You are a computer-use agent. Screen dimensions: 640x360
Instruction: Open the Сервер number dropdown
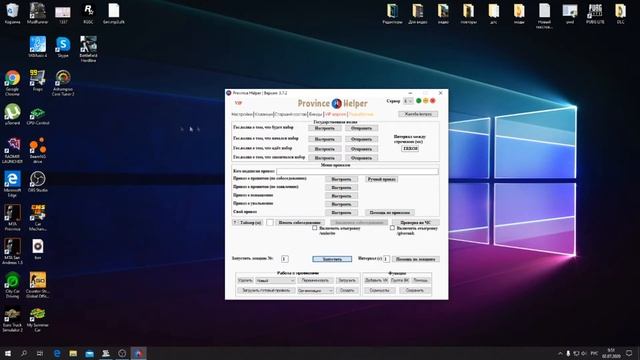[x=408, y=101]
